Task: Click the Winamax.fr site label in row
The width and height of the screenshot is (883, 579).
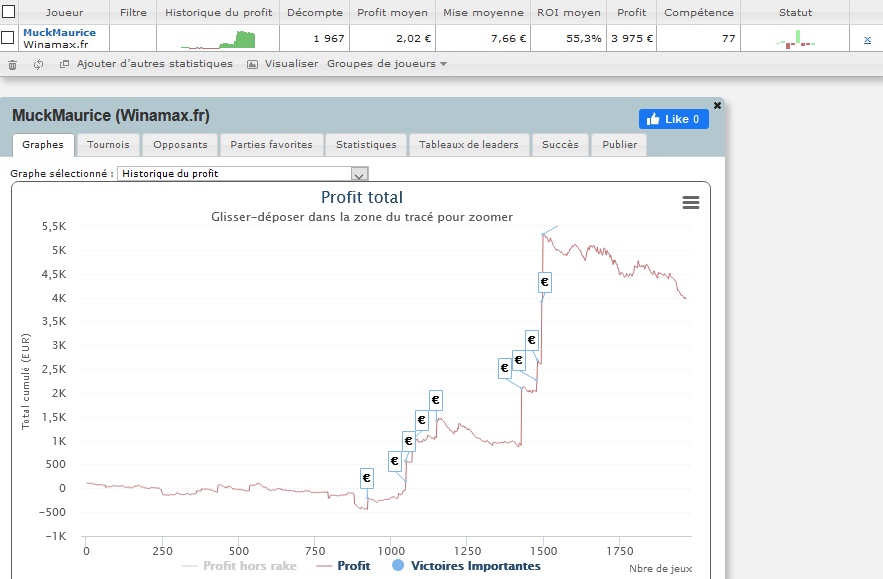Action: (x=55, y=44)
